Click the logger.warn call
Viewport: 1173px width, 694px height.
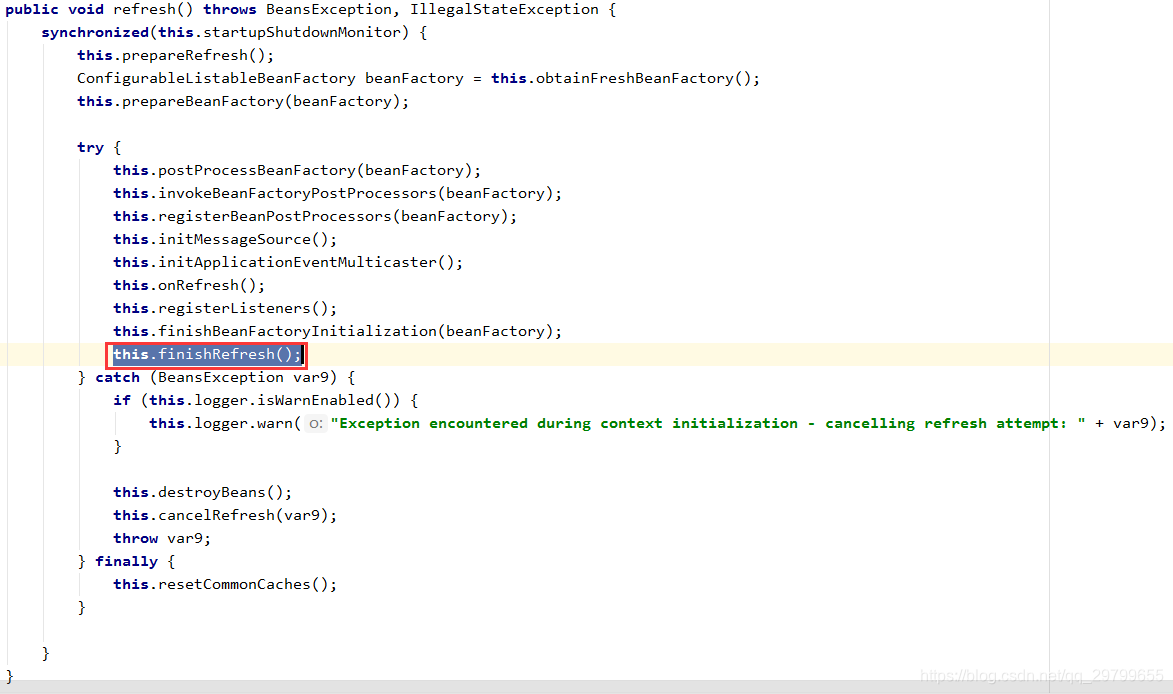coord(224,424)
